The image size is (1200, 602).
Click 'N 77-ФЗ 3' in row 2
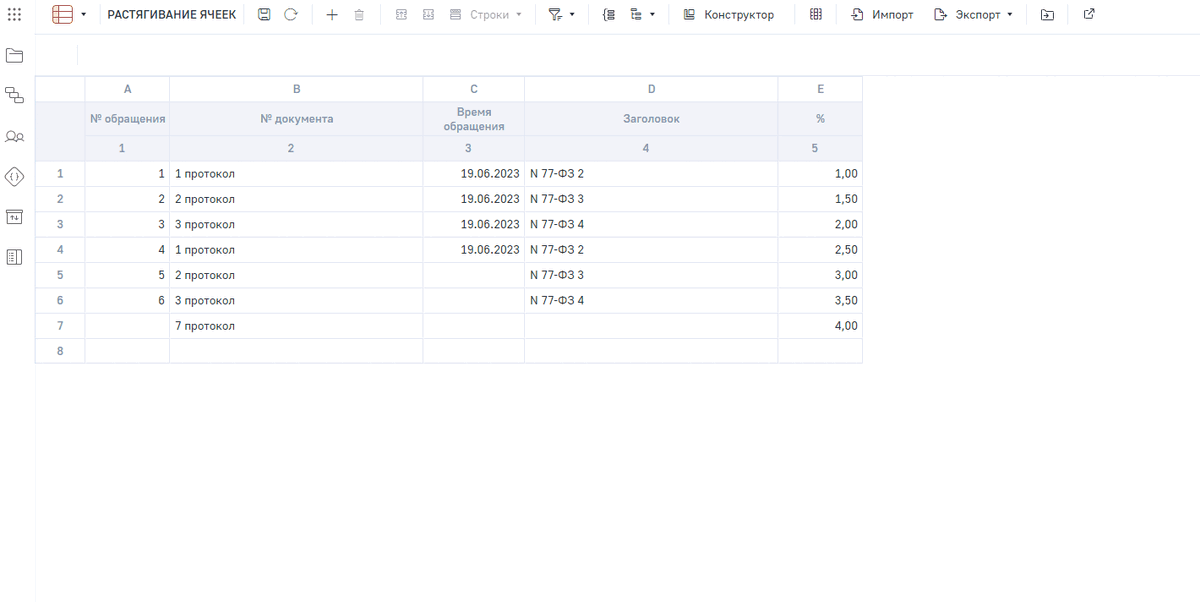pos(651,199)
